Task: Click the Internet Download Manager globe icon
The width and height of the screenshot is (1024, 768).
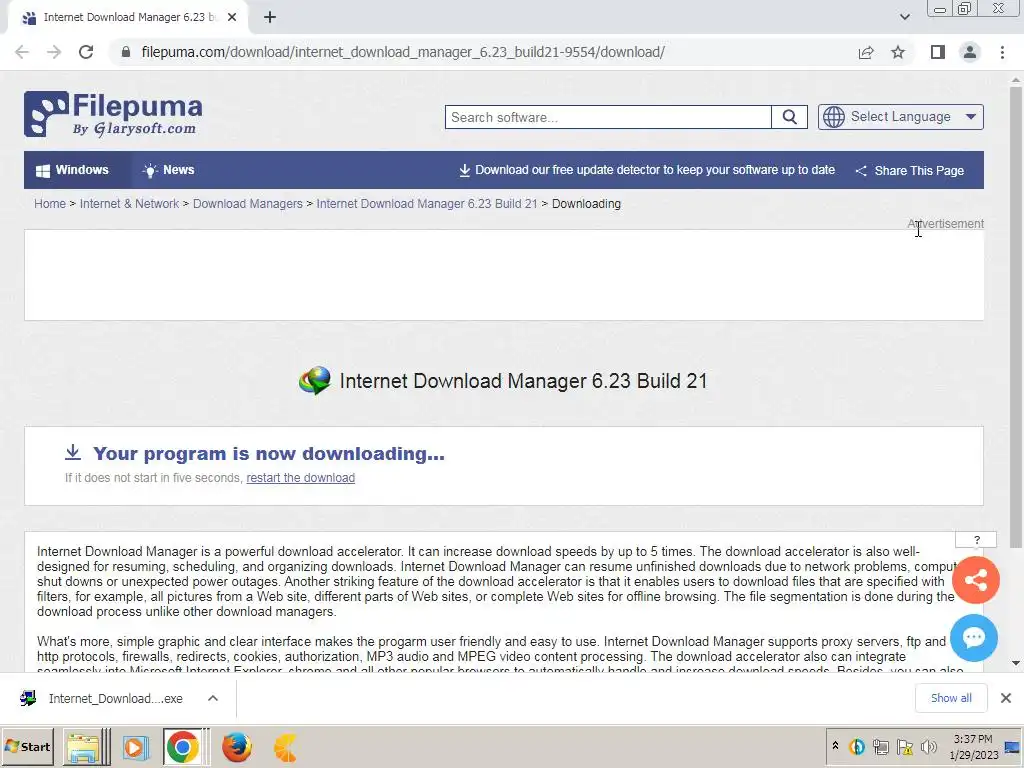Action: point(315,380)
